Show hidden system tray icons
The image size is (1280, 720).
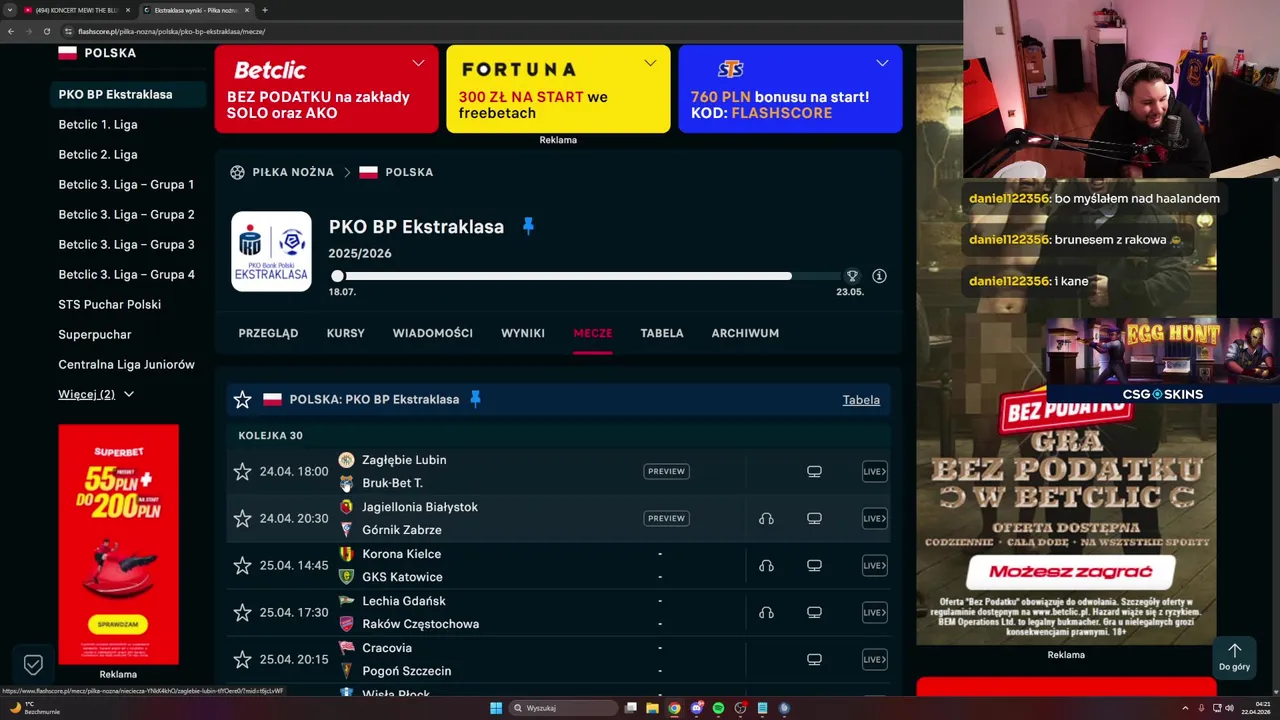tap(1186, 708)
